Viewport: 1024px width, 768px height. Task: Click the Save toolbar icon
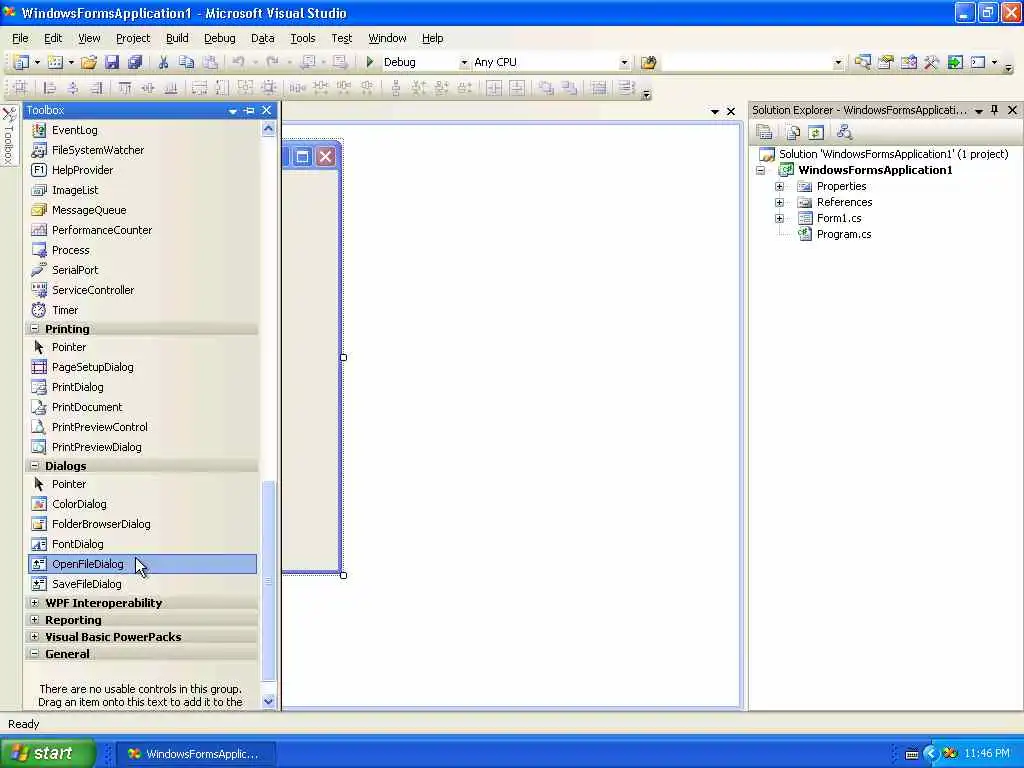coord(112,62)
